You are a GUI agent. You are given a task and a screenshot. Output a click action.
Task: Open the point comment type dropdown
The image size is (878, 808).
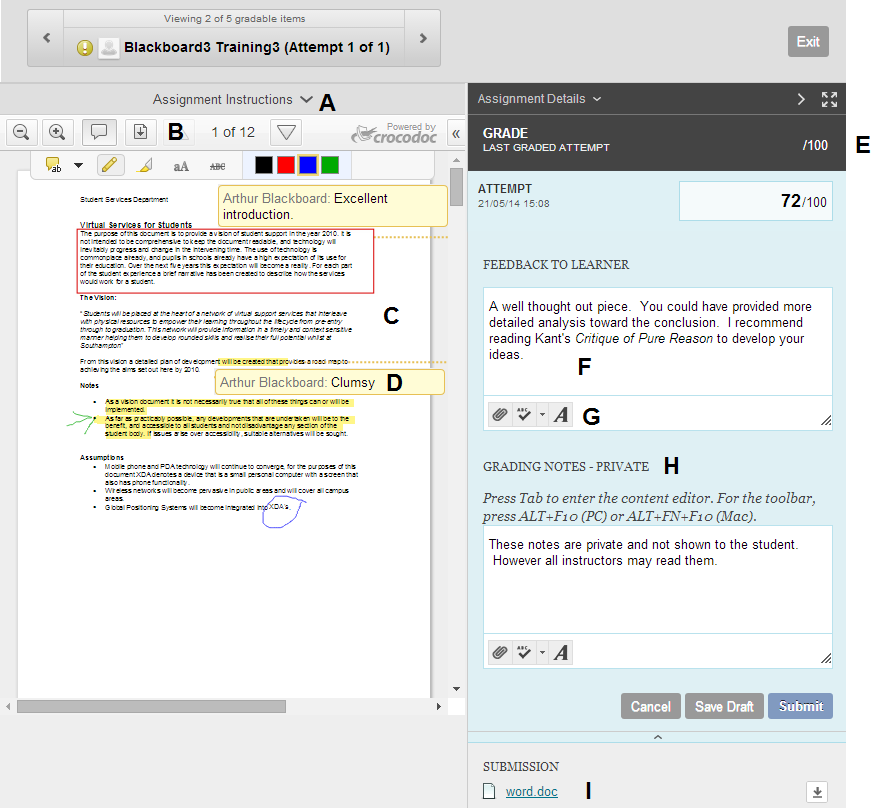pyautogui.click(x=78, y=165)
